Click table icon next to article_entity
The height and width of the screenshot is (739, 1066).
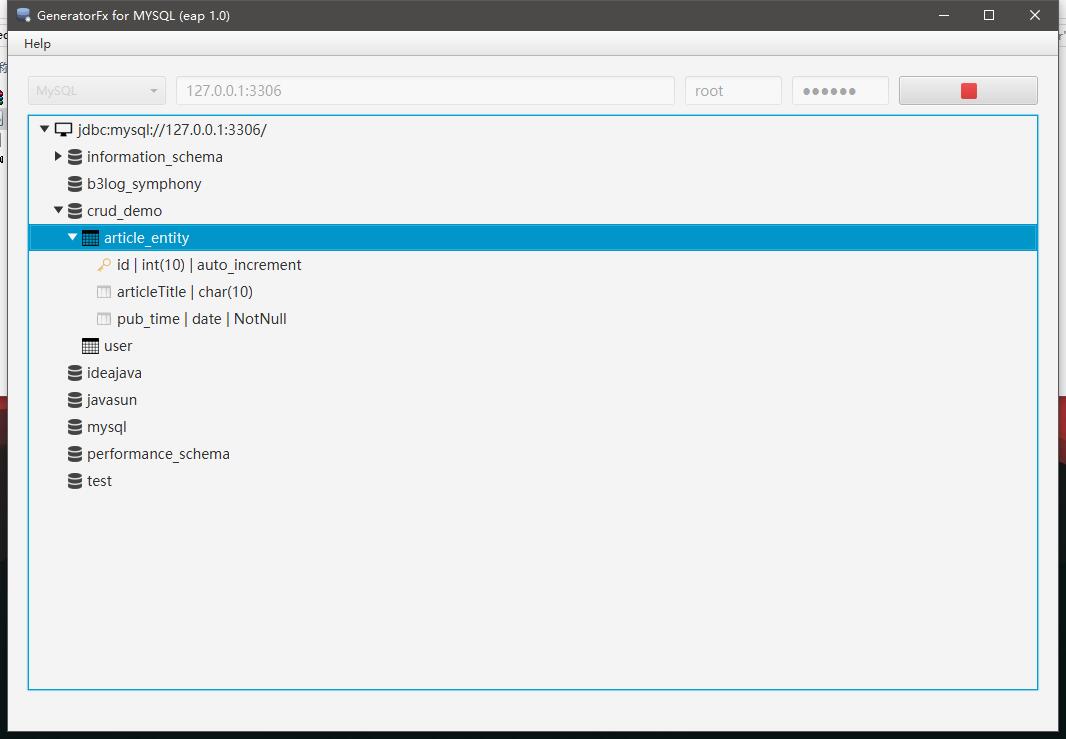(x=90, y=238)
